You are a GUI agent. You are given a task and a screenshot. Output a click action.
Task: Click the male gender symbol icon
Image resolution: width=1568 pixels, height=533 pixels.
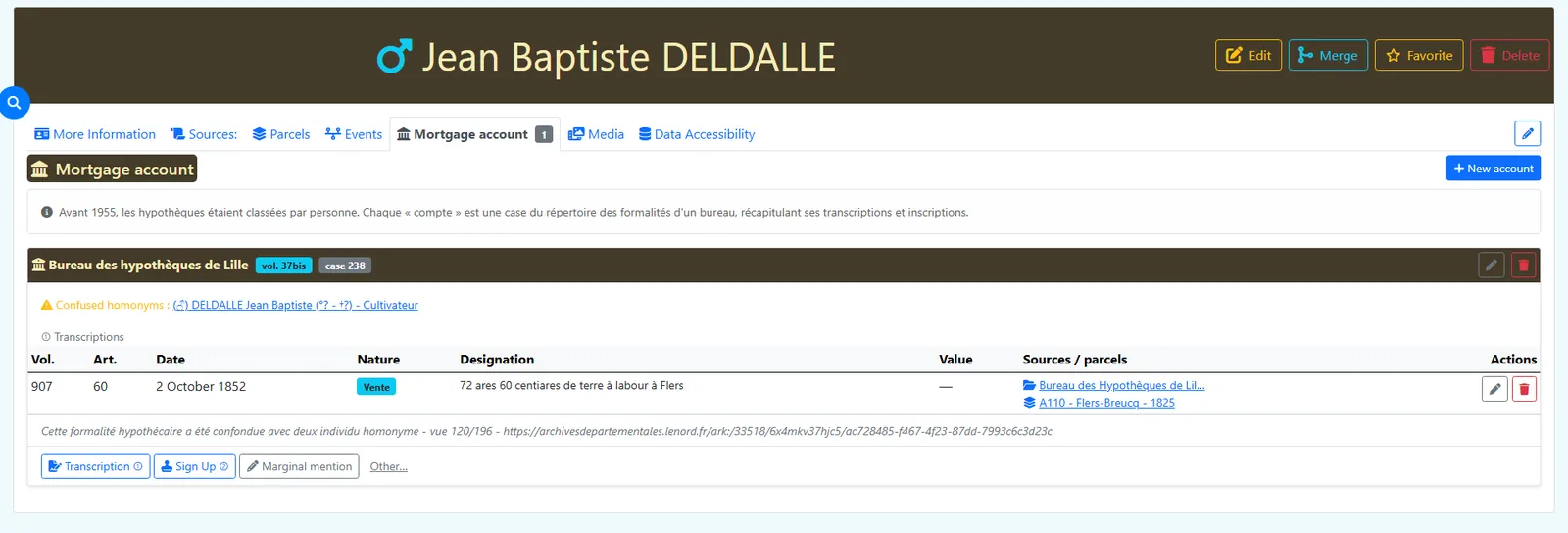pos(394,57)
